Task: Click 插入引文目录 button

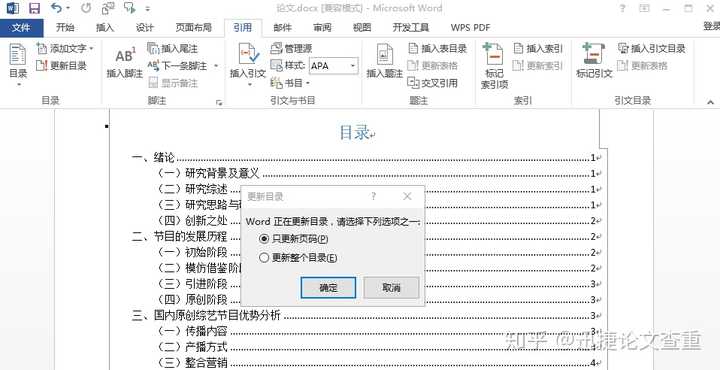Action: tap(651, 49)
